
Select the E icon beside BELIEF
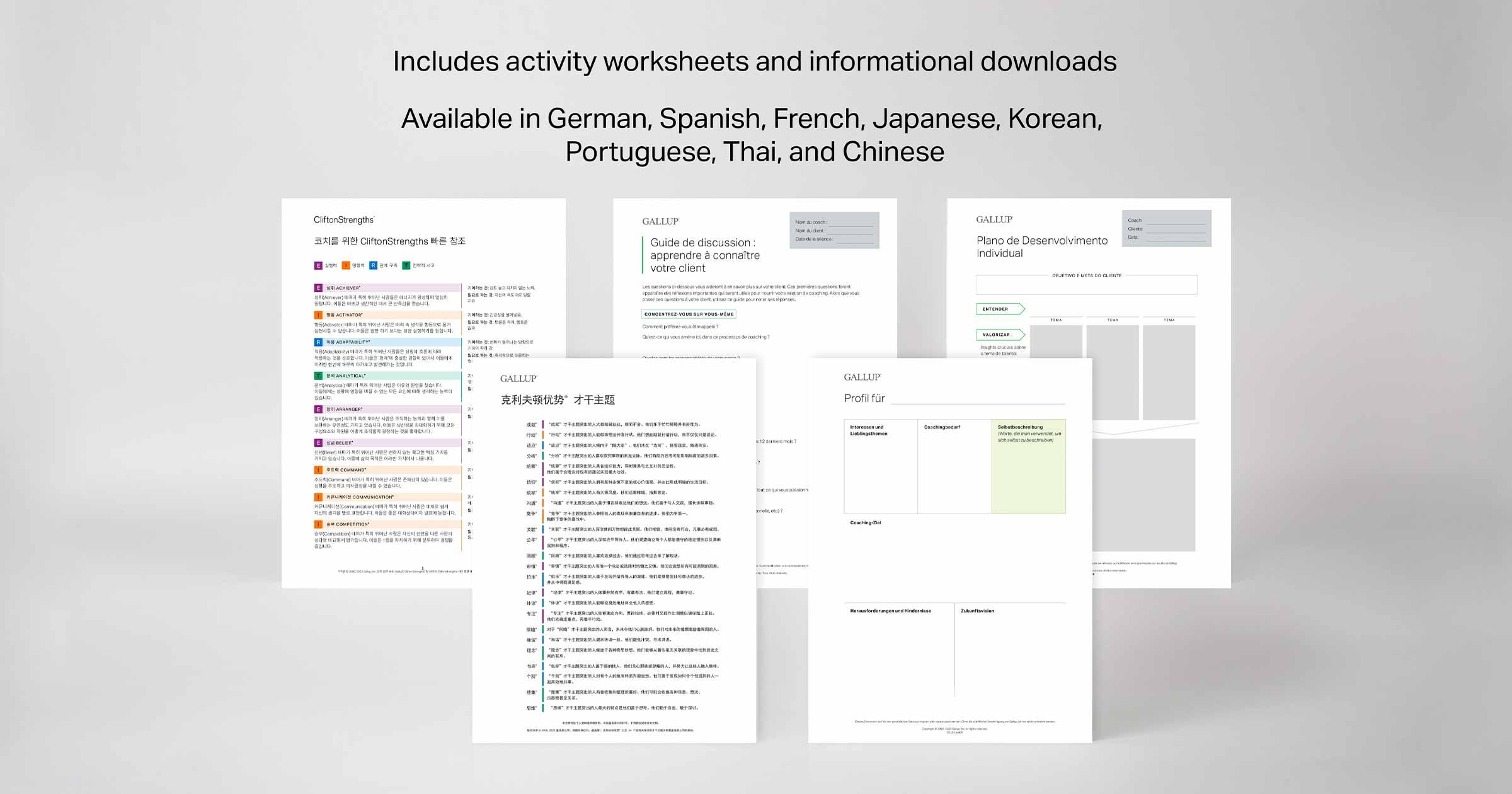(x=318, y=442)
